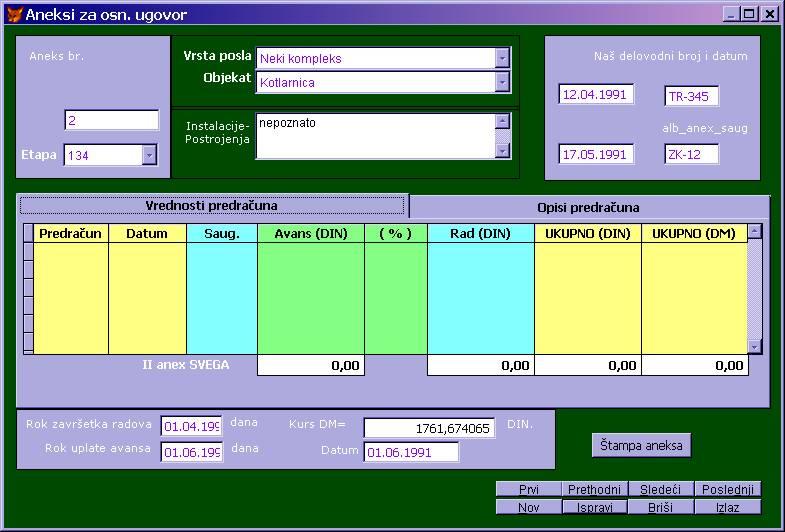785x532 pixels.
Task: Select the Vrednosti predračuna tab
Action: [212, 205]
